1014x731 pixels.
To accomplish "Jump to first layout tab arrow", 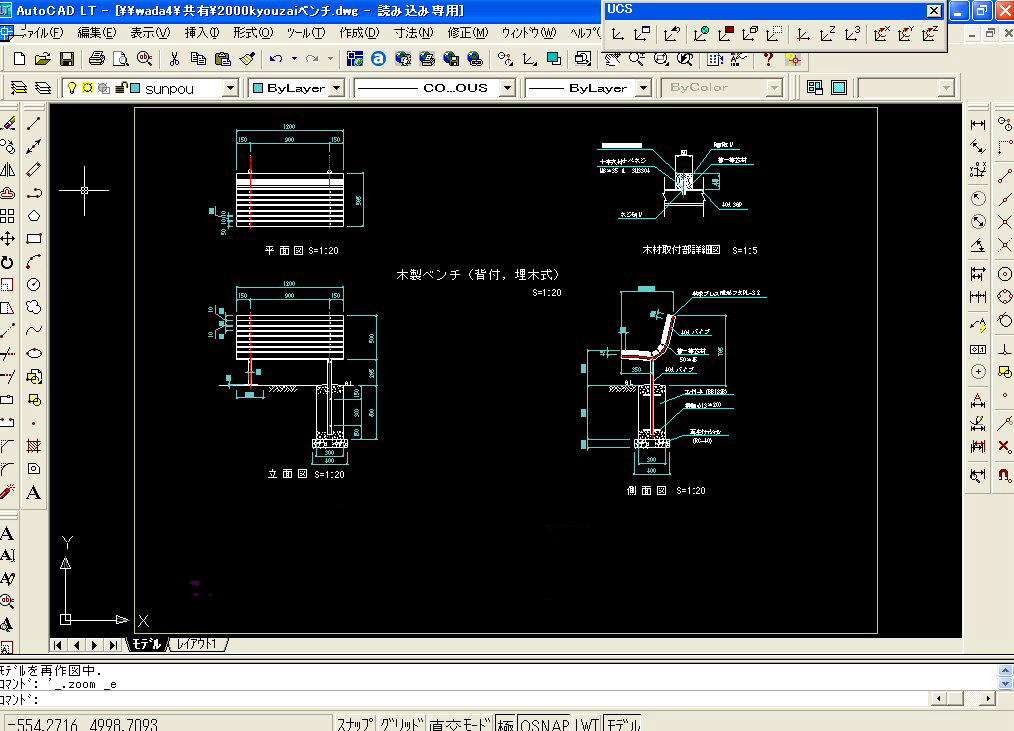I will (x=58, y=645).
